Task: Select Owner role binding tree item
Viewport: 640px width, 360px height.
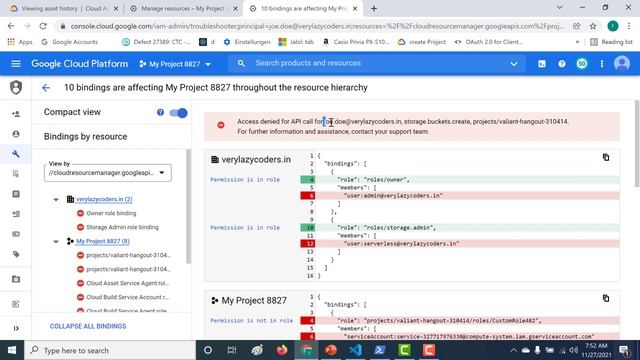Action: click(107, 213)
